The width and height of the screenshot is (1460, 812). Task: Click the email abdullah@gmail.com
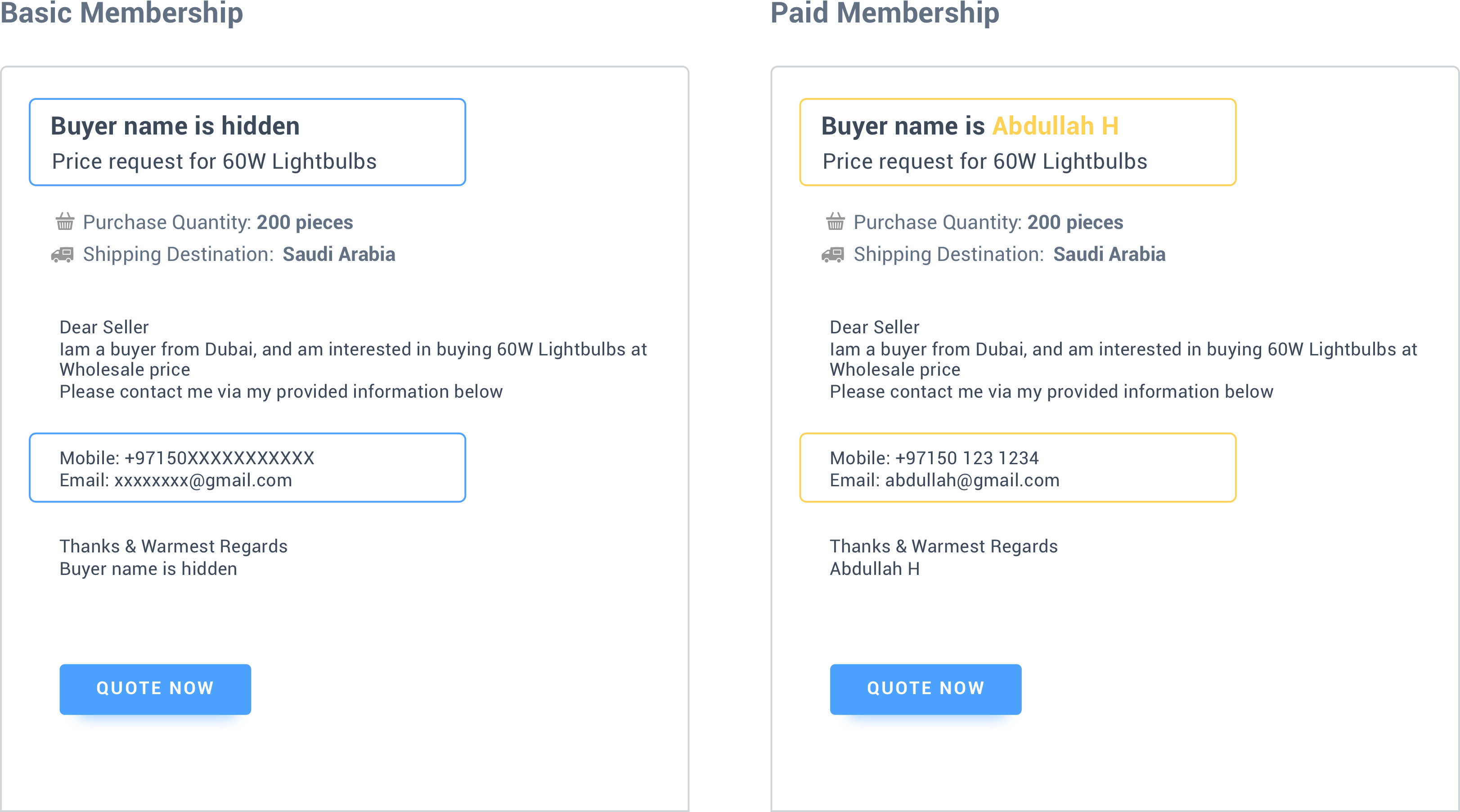972,480
